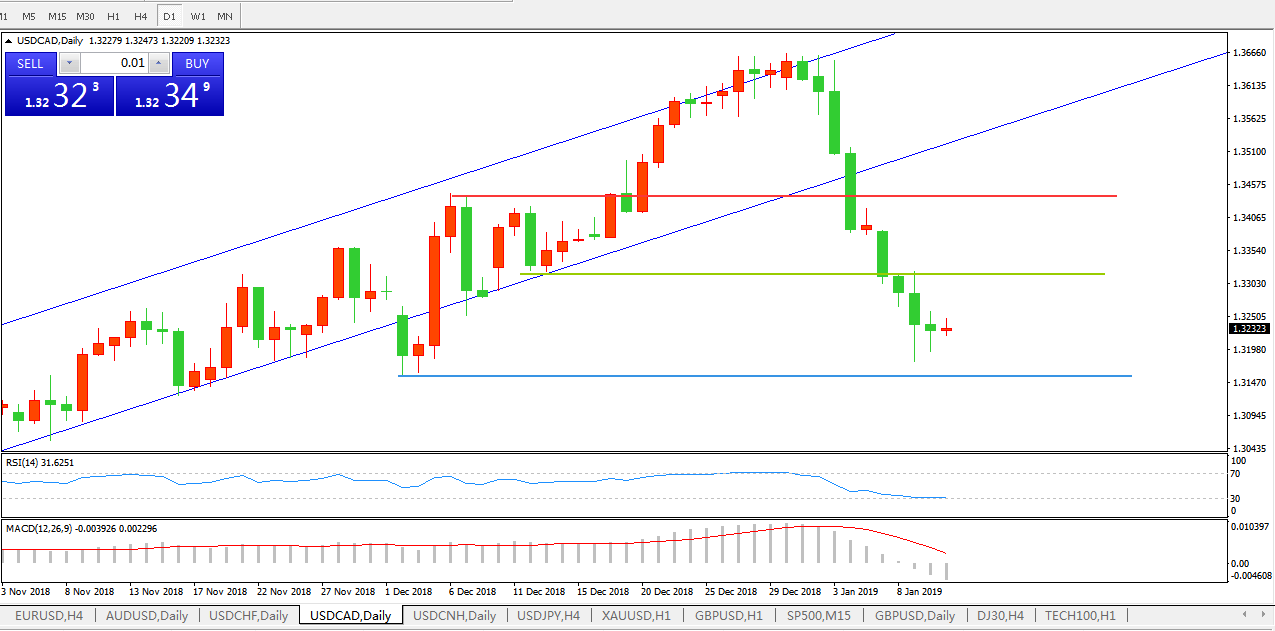Go to TECH100,H1 chart tab
The width and height of the screenshot is (1275, 631).
pyautogui.click(x=1080, y=615)
